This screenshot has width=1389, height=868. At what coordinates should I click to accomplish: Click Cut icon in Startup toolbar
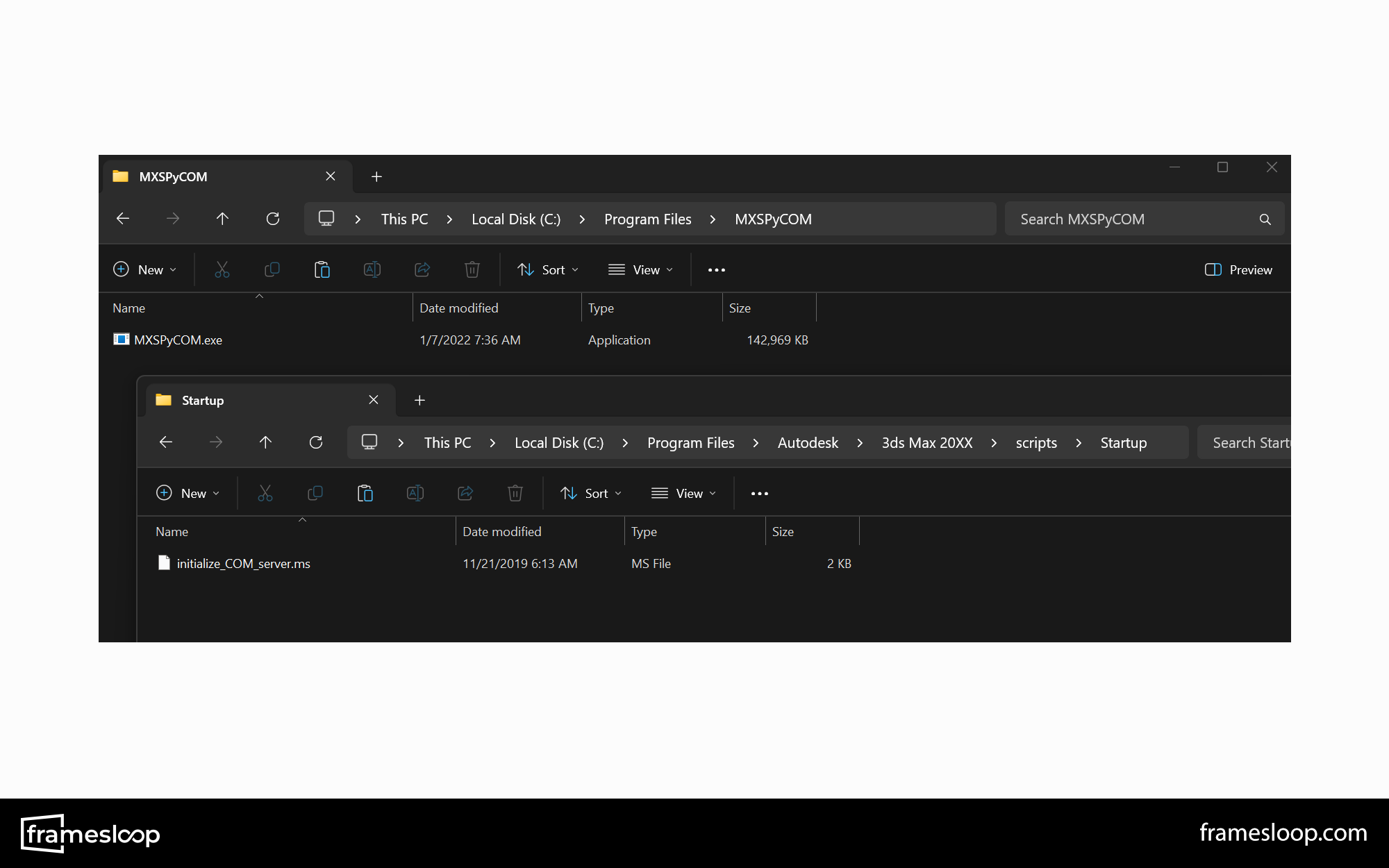265,493
